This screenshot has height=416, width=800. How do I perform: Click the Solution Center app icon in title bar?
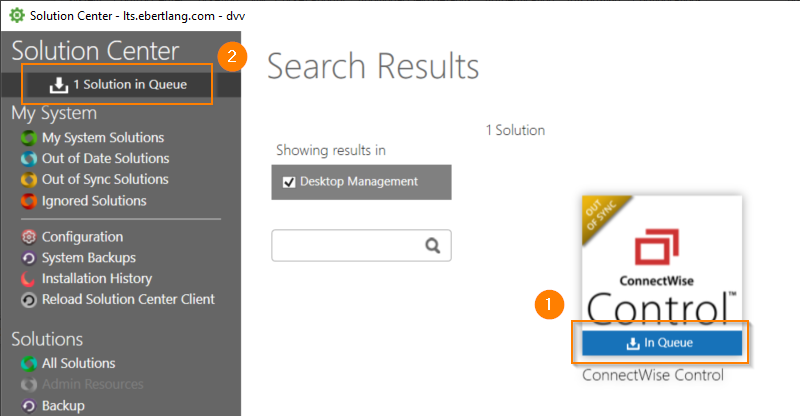pyautogui.click(x=16, y=17)
